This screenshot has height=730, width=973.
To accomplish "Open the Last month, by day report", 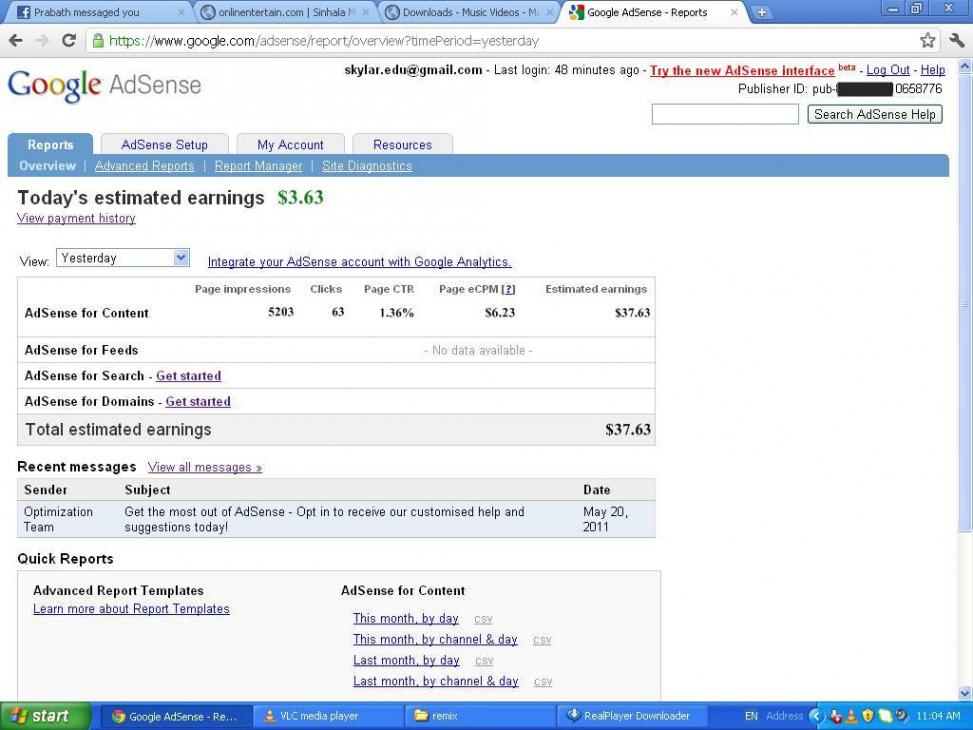I will pyautogui.click(x=406, y=660).
